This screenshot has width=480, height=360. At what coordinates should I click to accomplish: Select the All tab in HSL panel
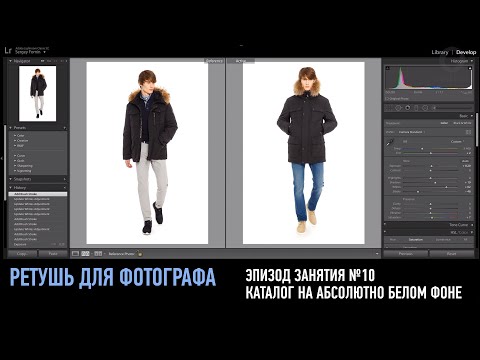click(466, 239)
